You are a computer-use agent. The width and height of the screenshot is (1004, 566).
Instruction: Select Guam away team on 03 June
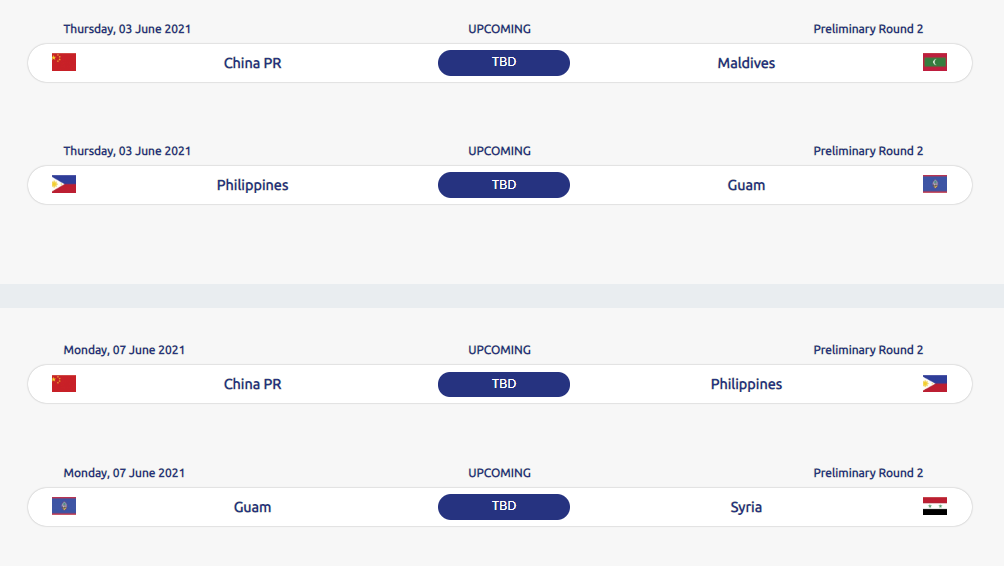(746, 185)
